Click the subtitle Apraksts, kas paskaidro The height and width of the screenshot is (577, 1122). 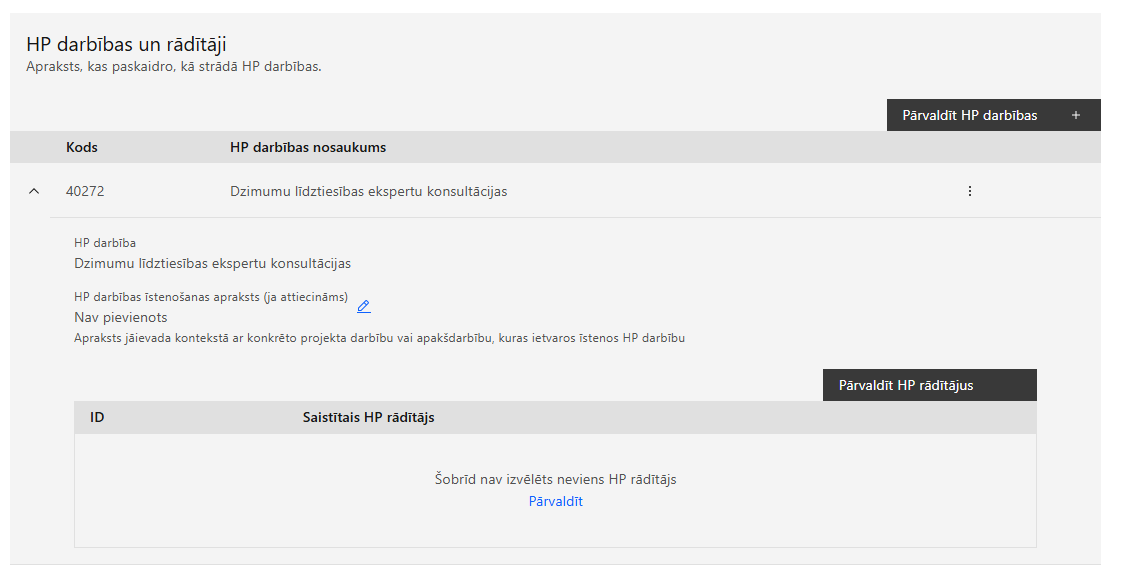pyautogui.click(x=174, y=67)
